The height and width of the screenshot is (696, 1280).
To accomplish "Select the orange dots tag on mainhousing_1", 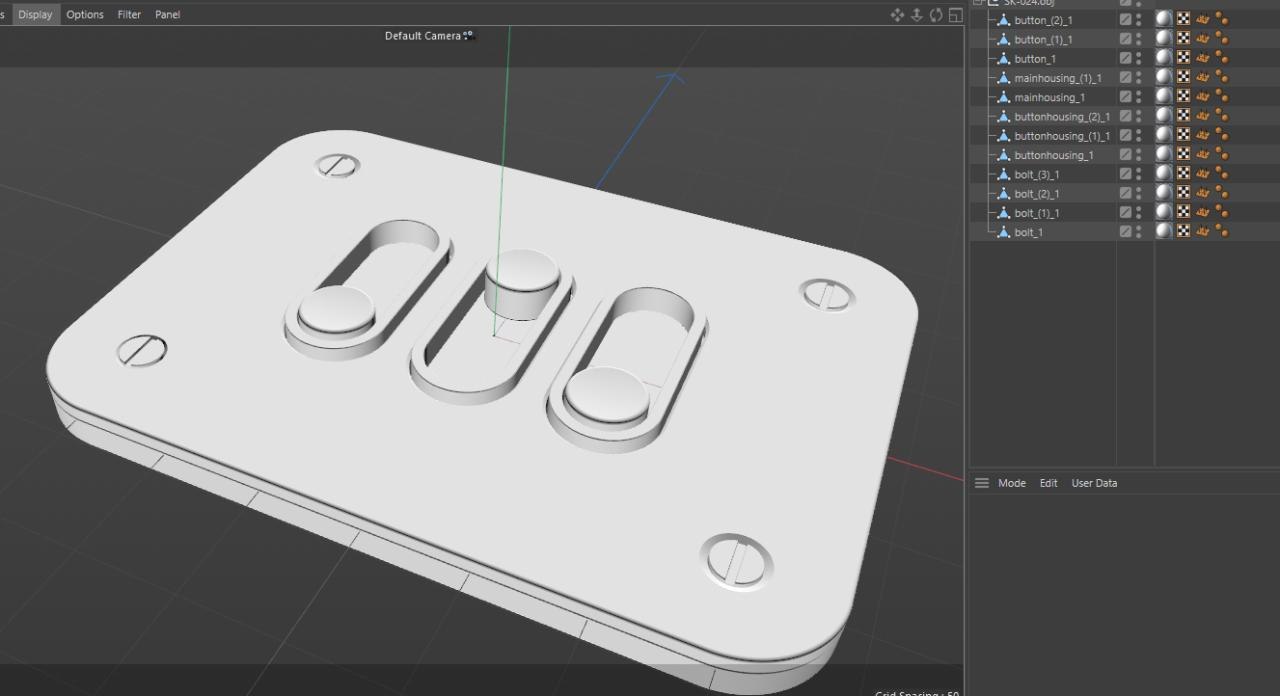I will point(1221,96).
